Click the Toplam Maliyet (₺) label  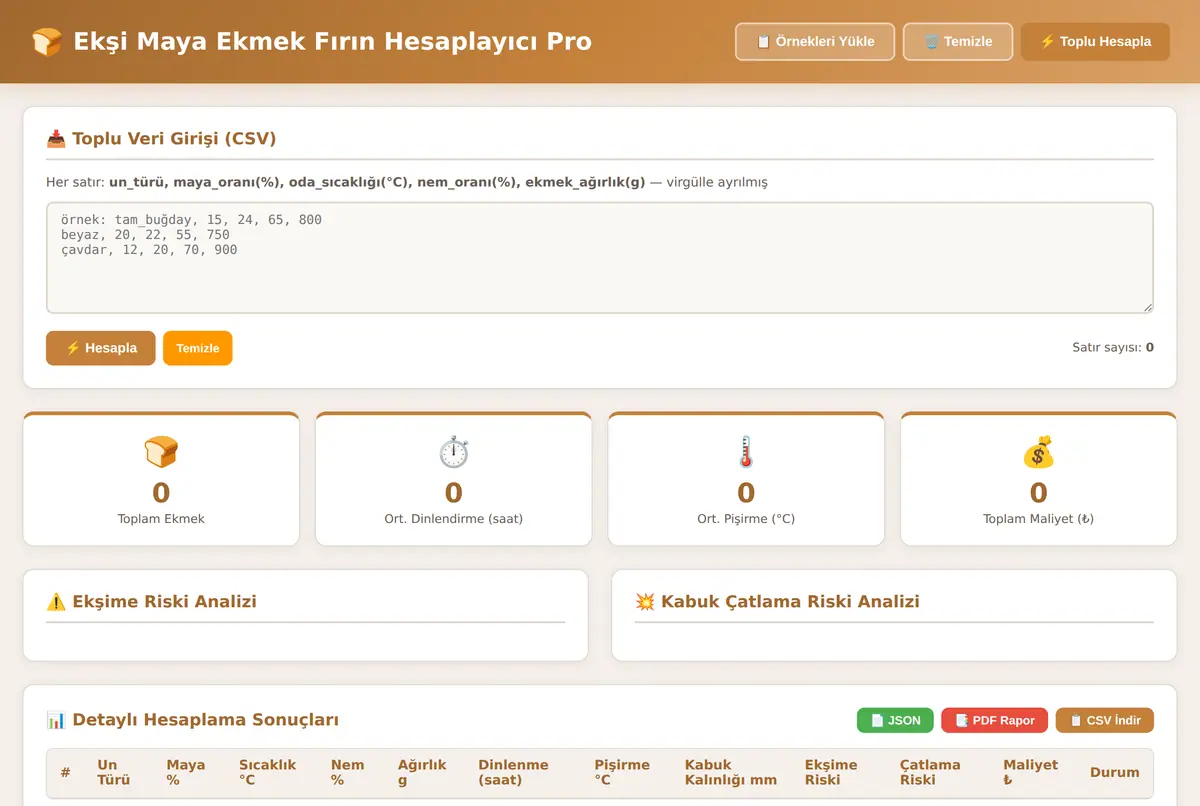click(1039, 519)
